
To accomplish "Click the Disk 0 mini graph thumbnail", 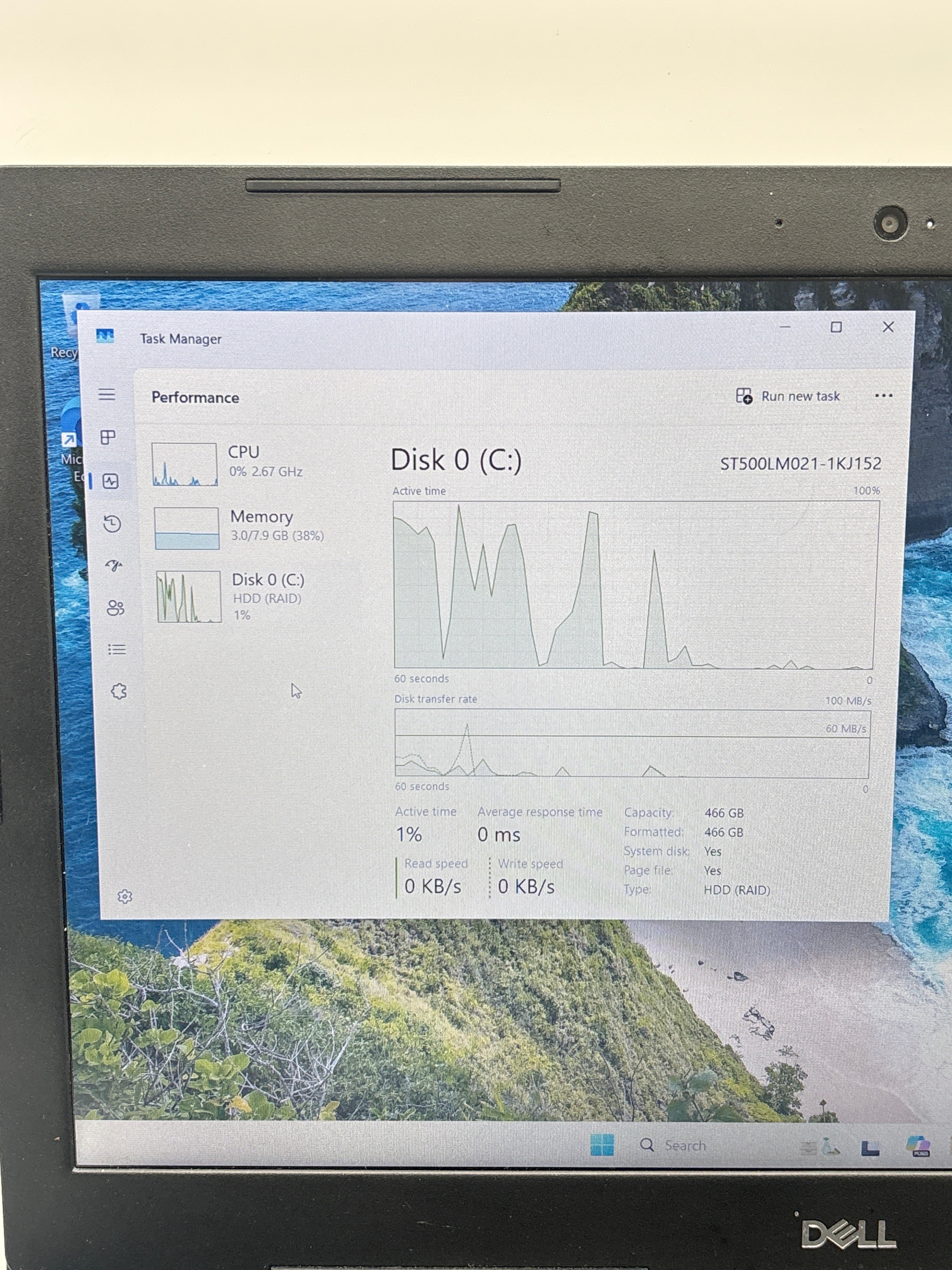I will click(190, 597).
